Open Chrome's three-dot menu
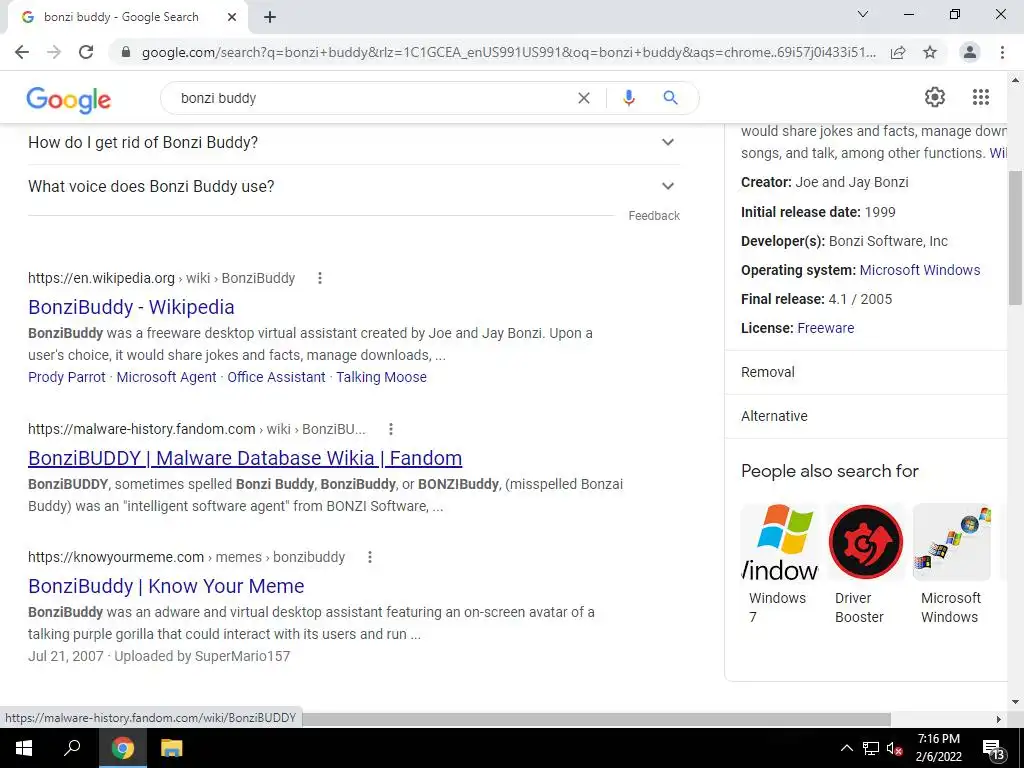The image size is (1024, 768). 1002,52
